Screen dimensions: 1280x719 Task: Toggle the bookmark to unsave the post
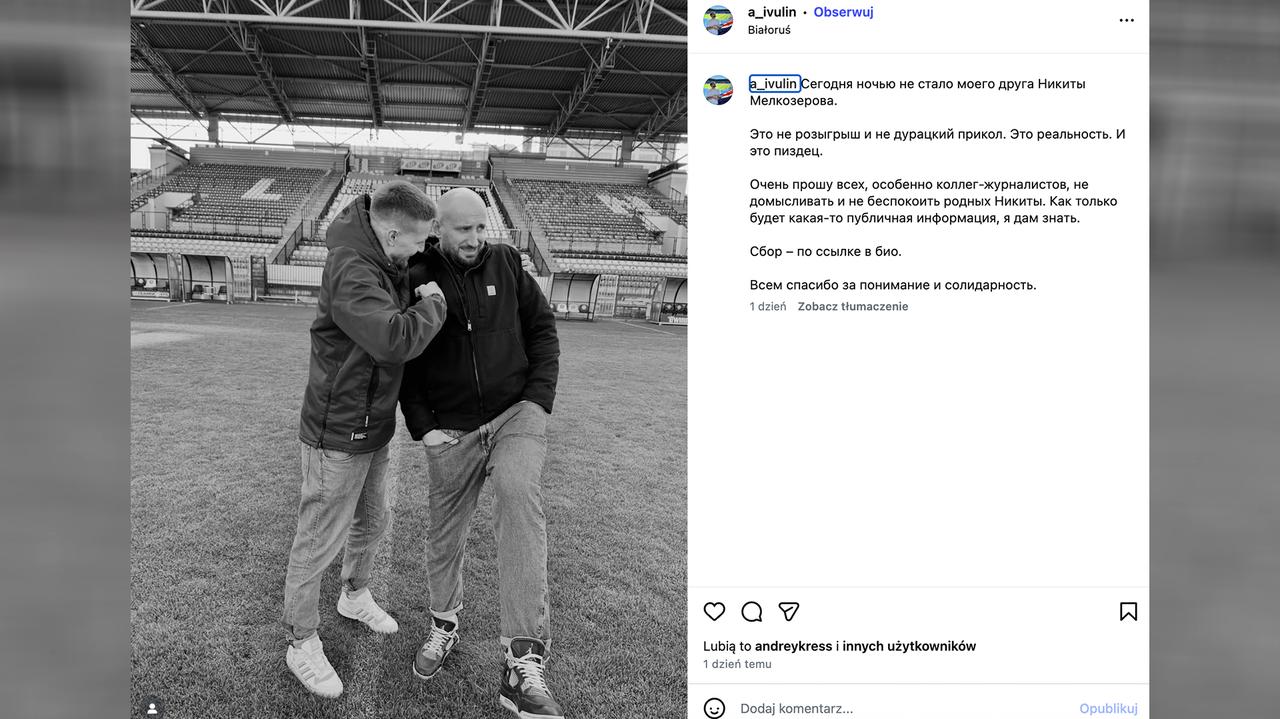(x=1128, y=611)
